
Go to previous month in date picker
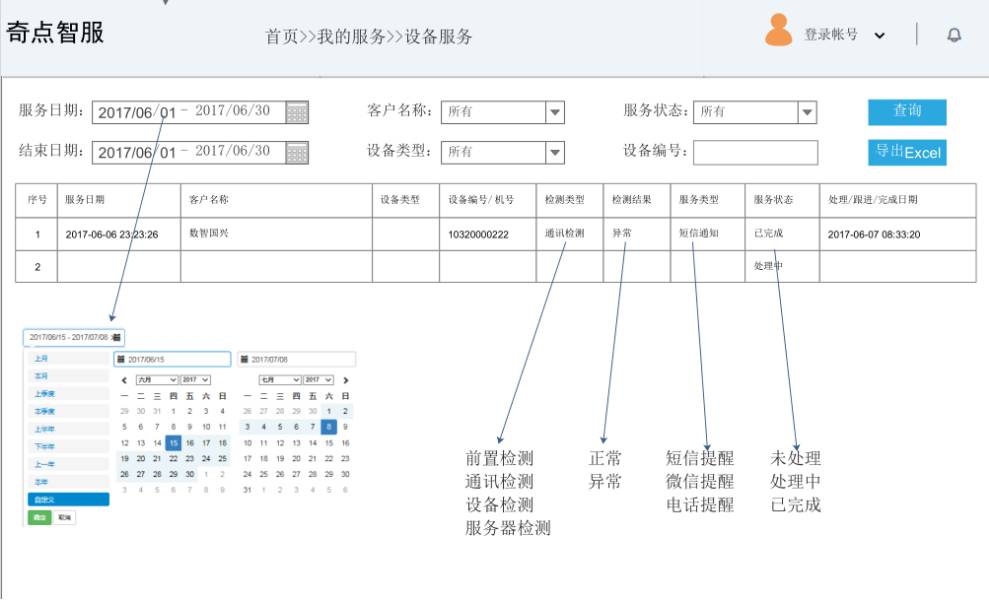124,380
